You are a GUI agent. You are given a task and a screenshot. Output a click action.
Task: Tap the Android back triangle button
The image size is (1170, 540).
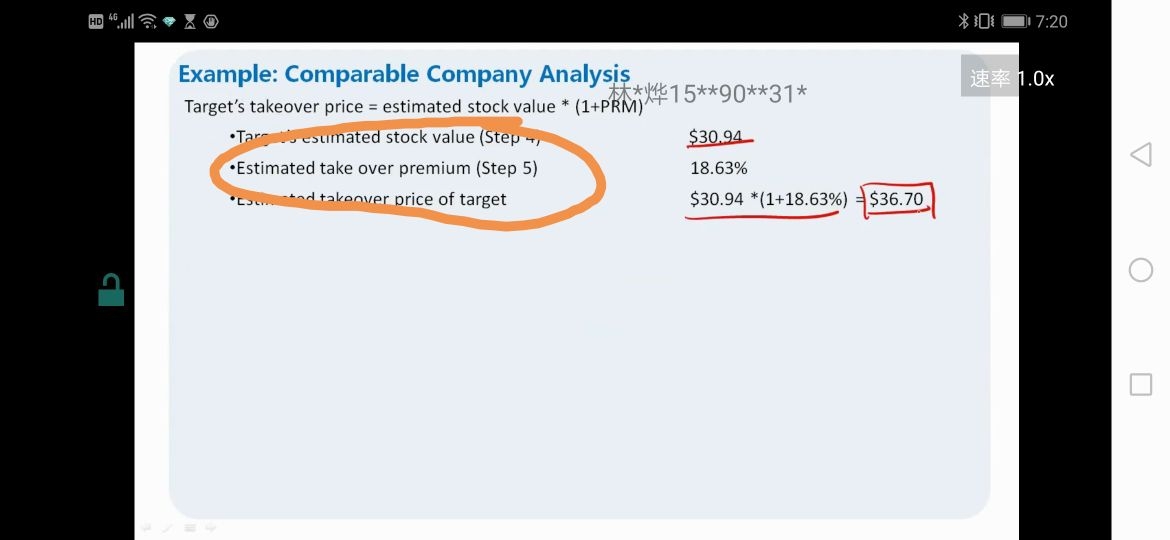point(1140,154)
